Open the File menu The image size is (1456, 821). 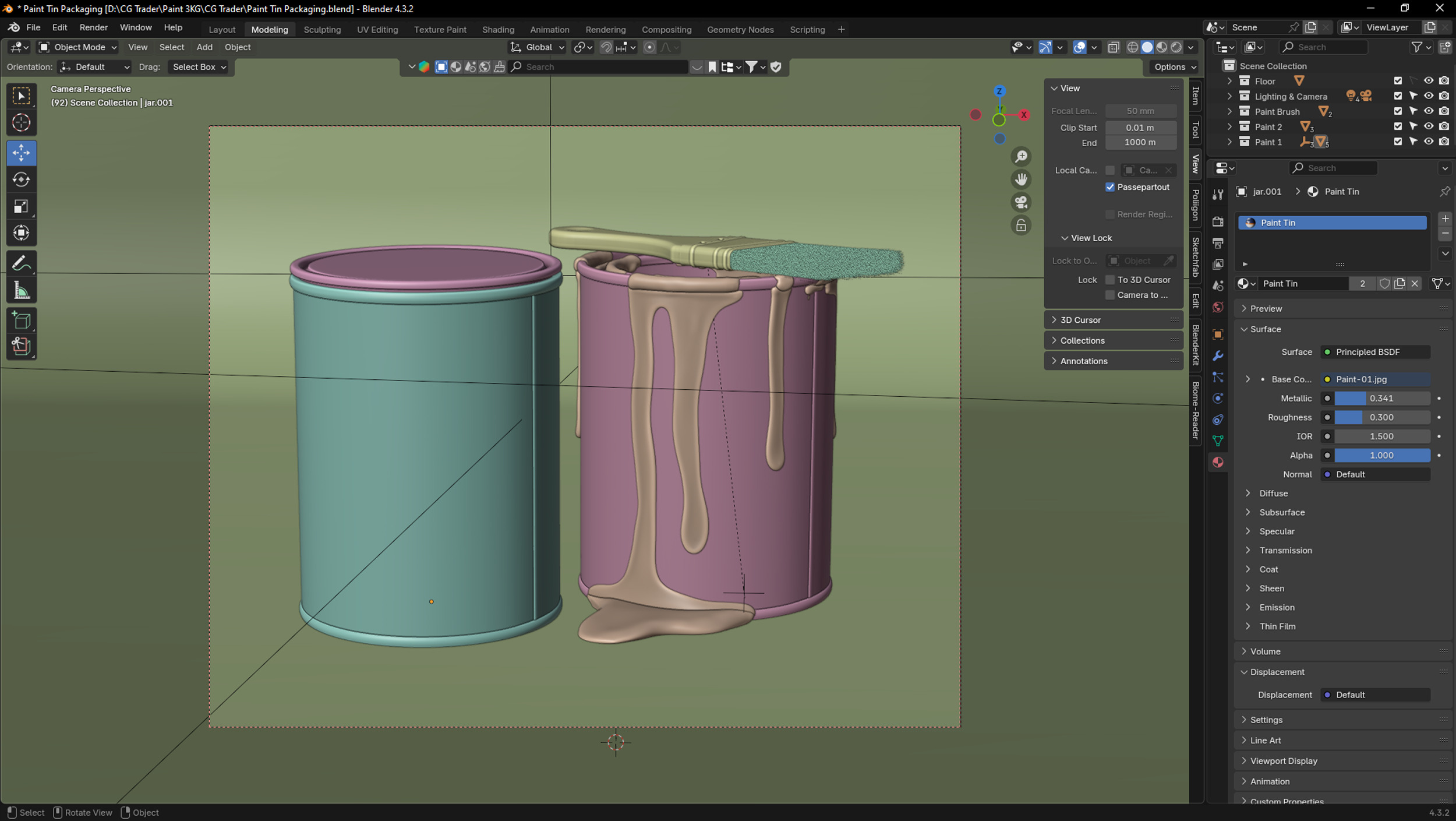click(33, 27)
